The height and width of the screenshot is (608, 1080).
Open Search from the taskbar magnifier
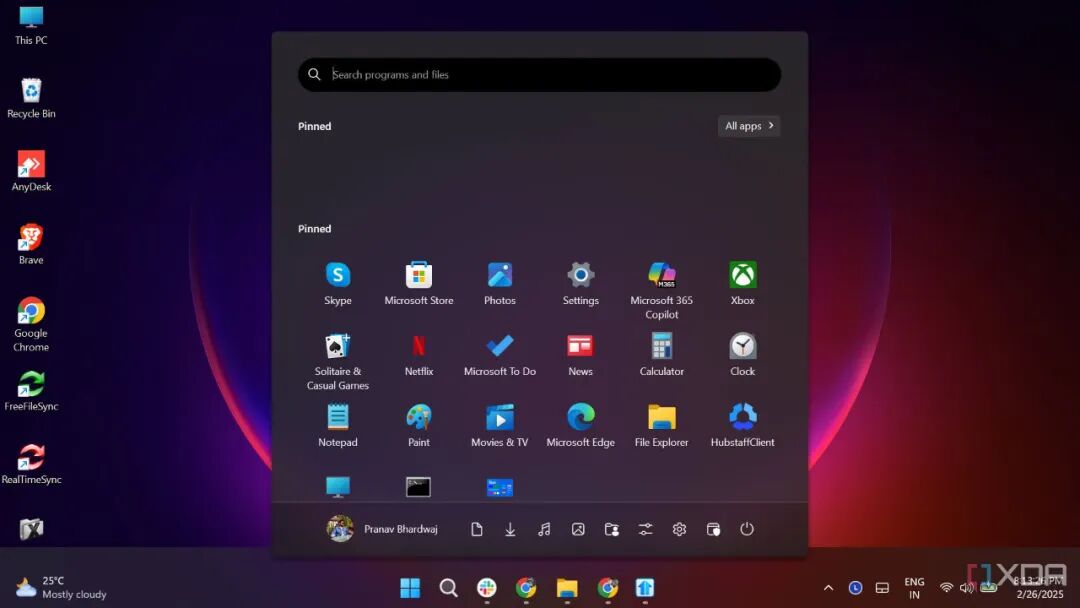tap(448, 587)
